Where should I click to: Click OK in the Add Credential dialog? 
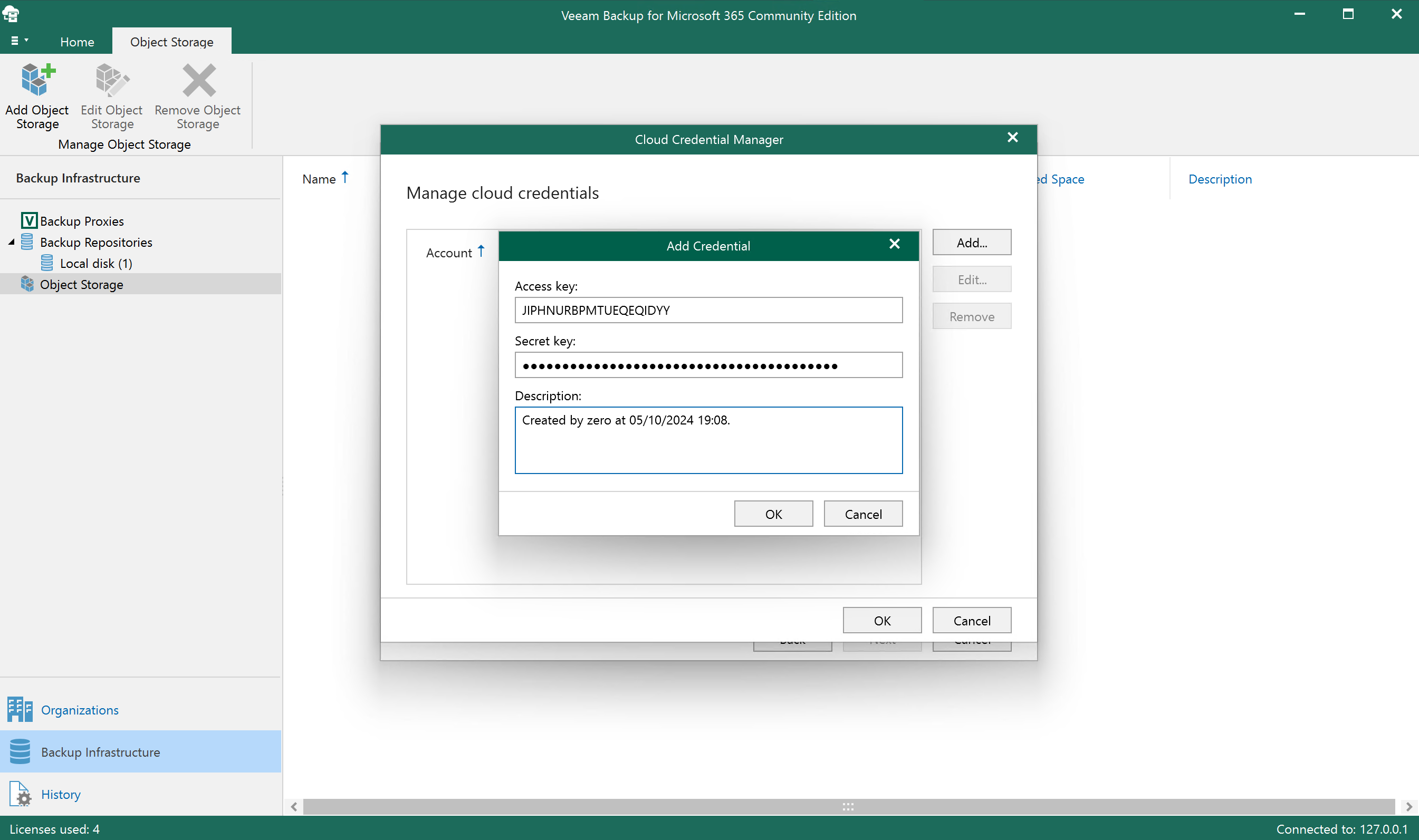(x=773, y=514)
